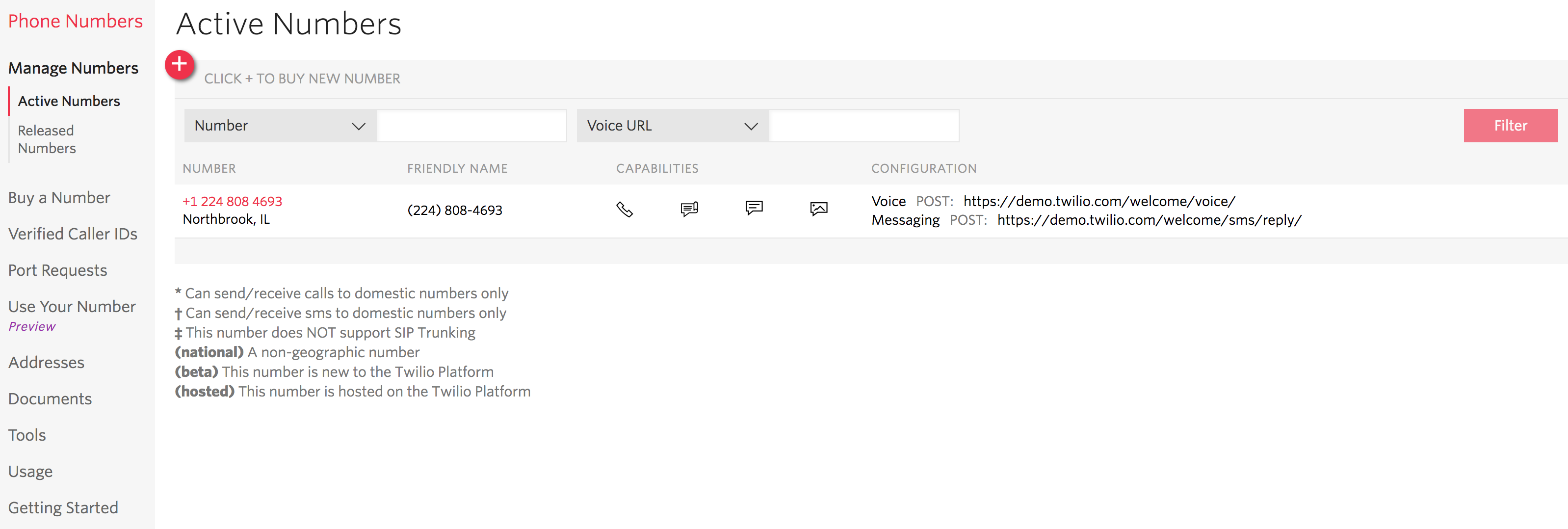Navigate to Addresses

[46, 362]
